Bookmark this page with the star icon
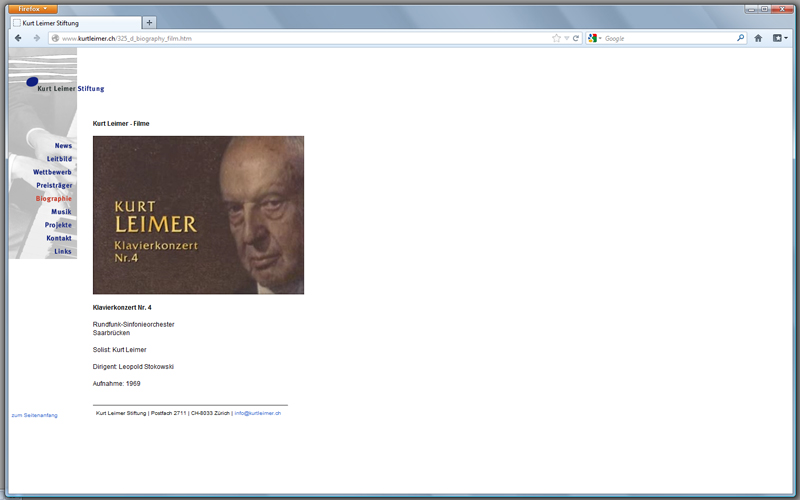This screenshot has height=500, width=800. (x=556, y=38)
